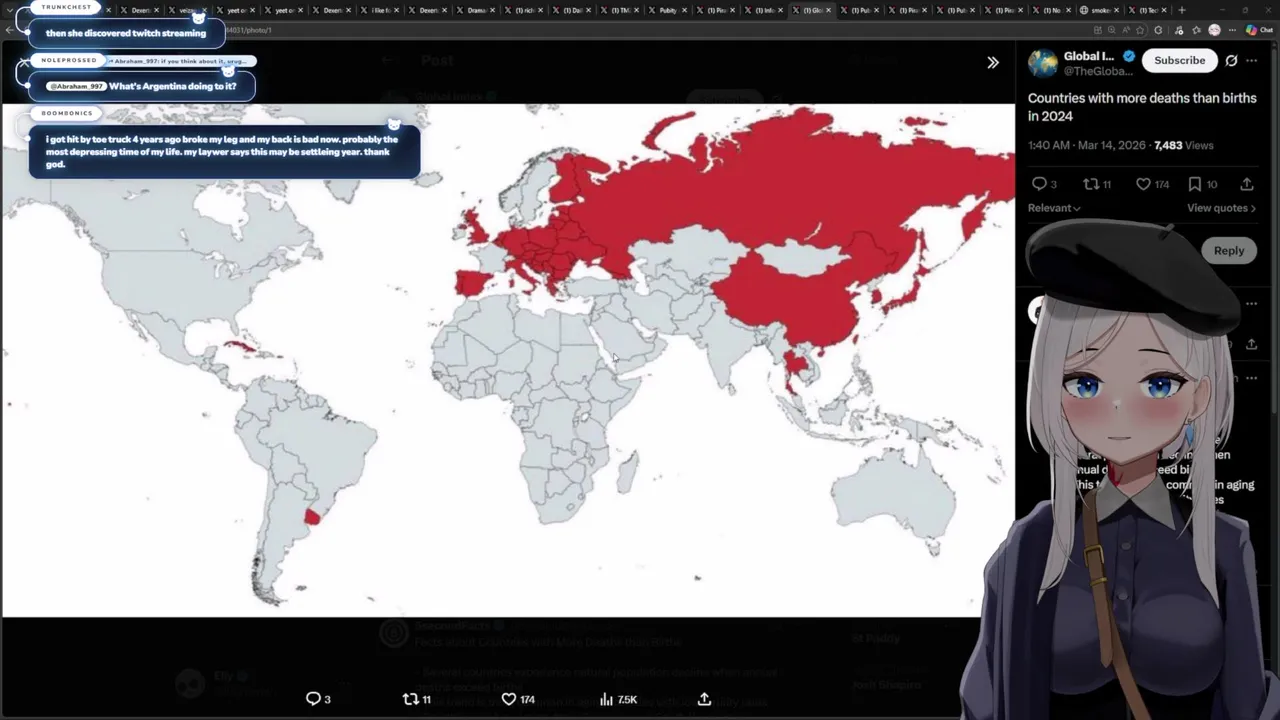Subscribe to Global Index account
Image resolution: width=1280 pixels, height=720 pixels.
tap(1179, 60)
